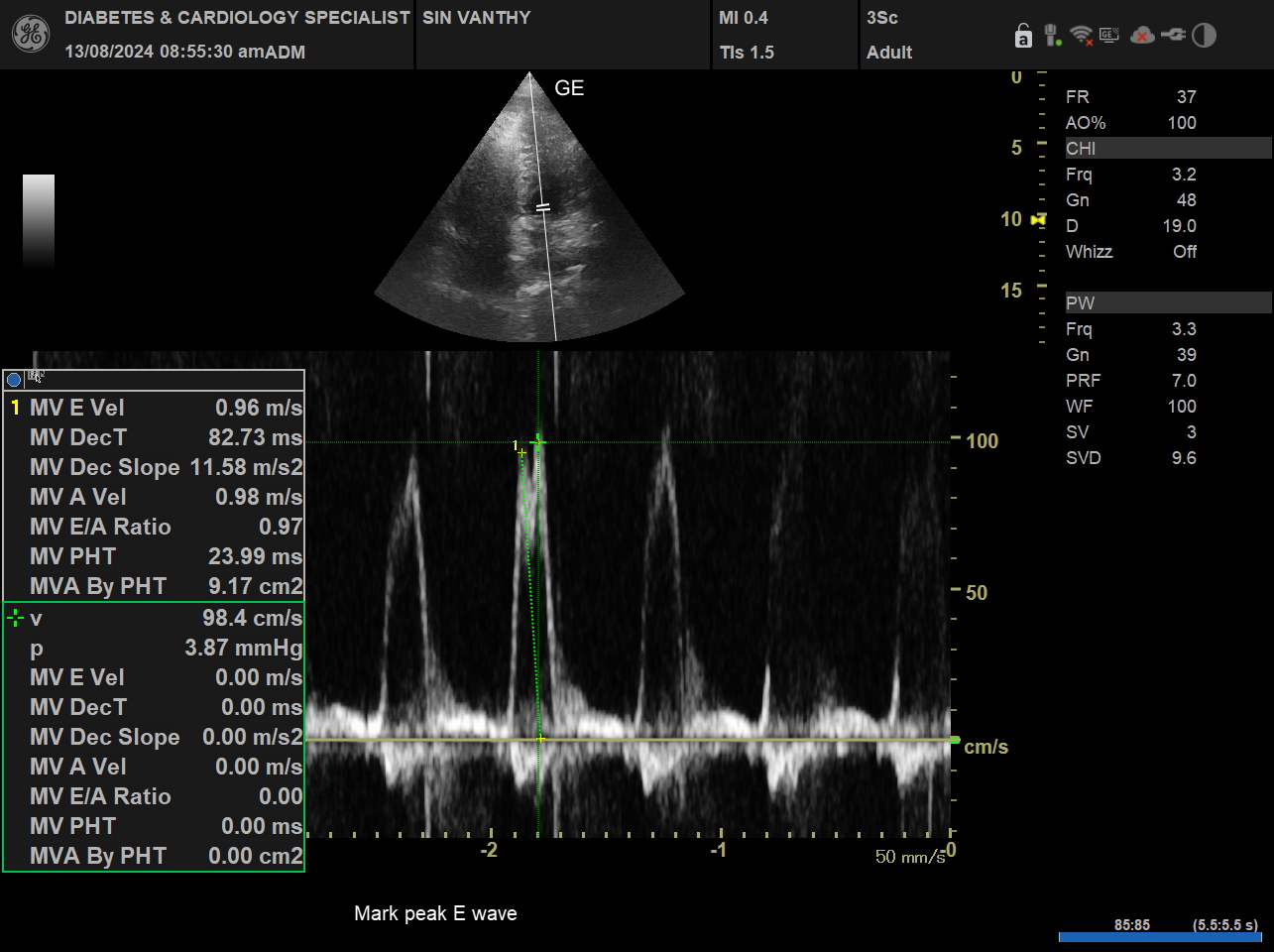This screenshot has height=952, width=1274.
Task: Select the MV E/A Ratio 0.97 result
Action: coord(154,527)
